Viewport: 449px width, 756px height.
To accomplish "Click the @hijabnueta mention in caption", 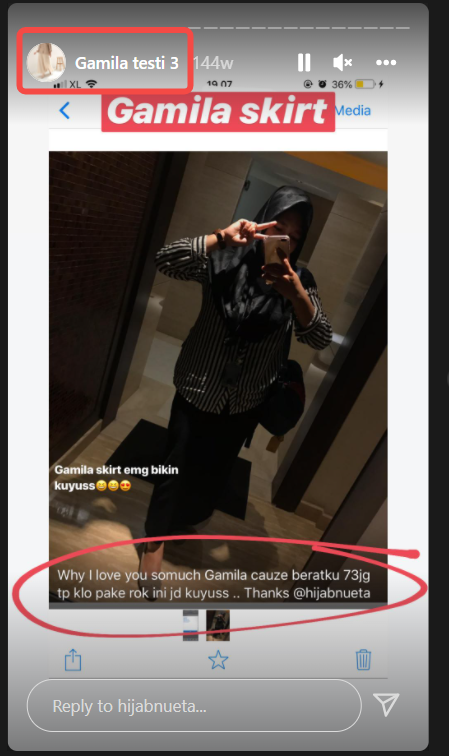I will coord(332,593).
